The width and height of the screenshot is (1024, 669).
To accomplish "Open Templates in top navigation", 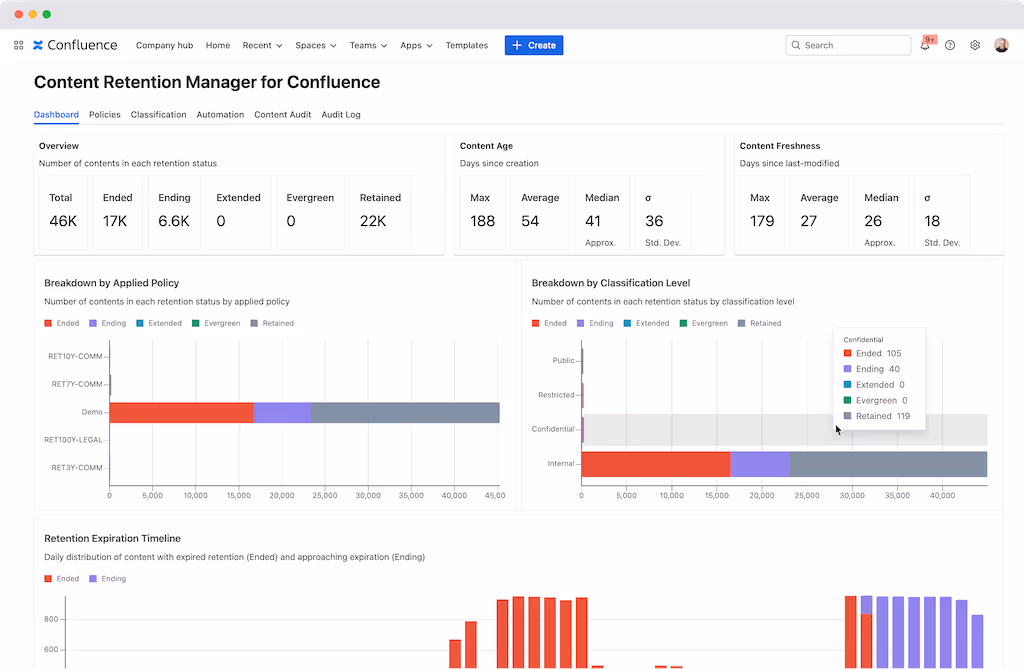I will (466, 45).
